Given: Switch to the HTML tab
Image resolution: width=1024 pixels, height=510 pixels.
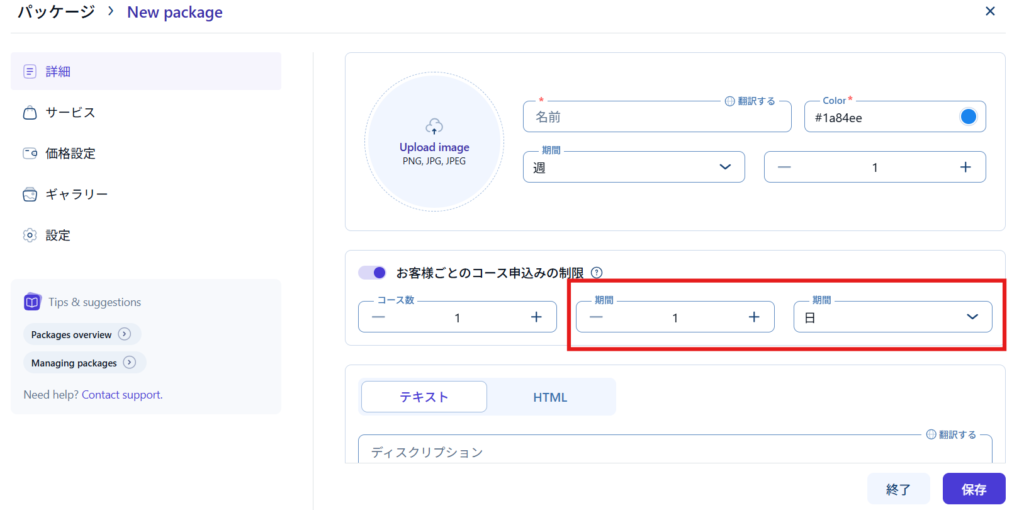Looking at the screenshot, I should 550,397.
